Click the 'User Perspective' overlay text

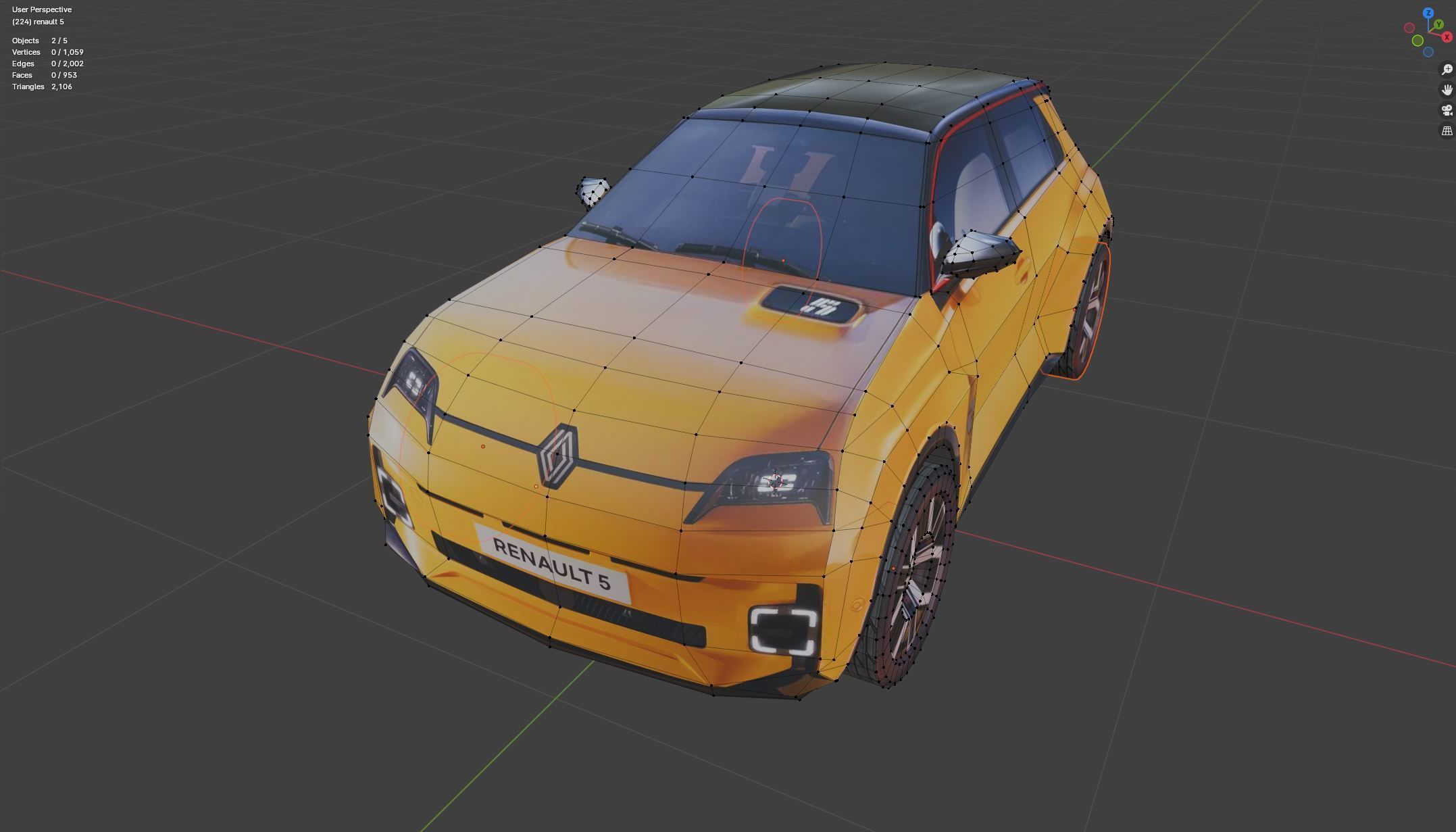pos(42,9)
